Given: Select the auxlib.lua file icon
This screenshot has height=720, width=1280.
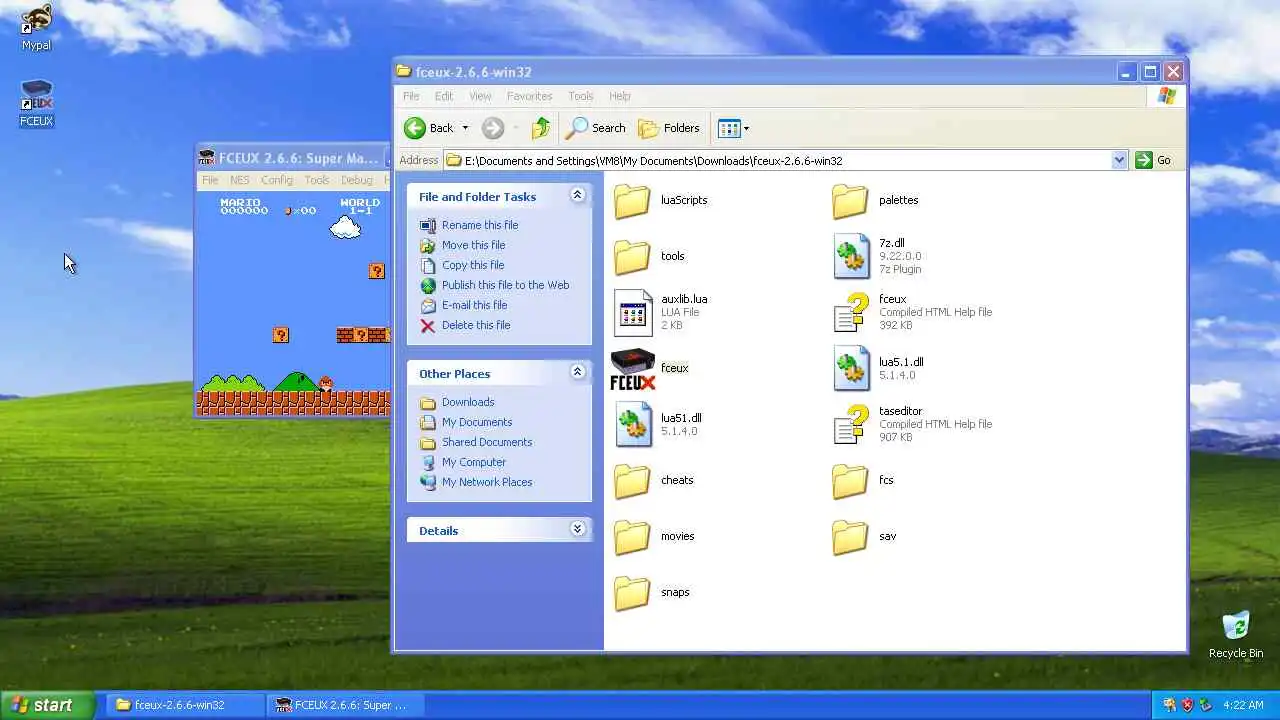Looking at the screenshot, I should (x=633, y=312).
